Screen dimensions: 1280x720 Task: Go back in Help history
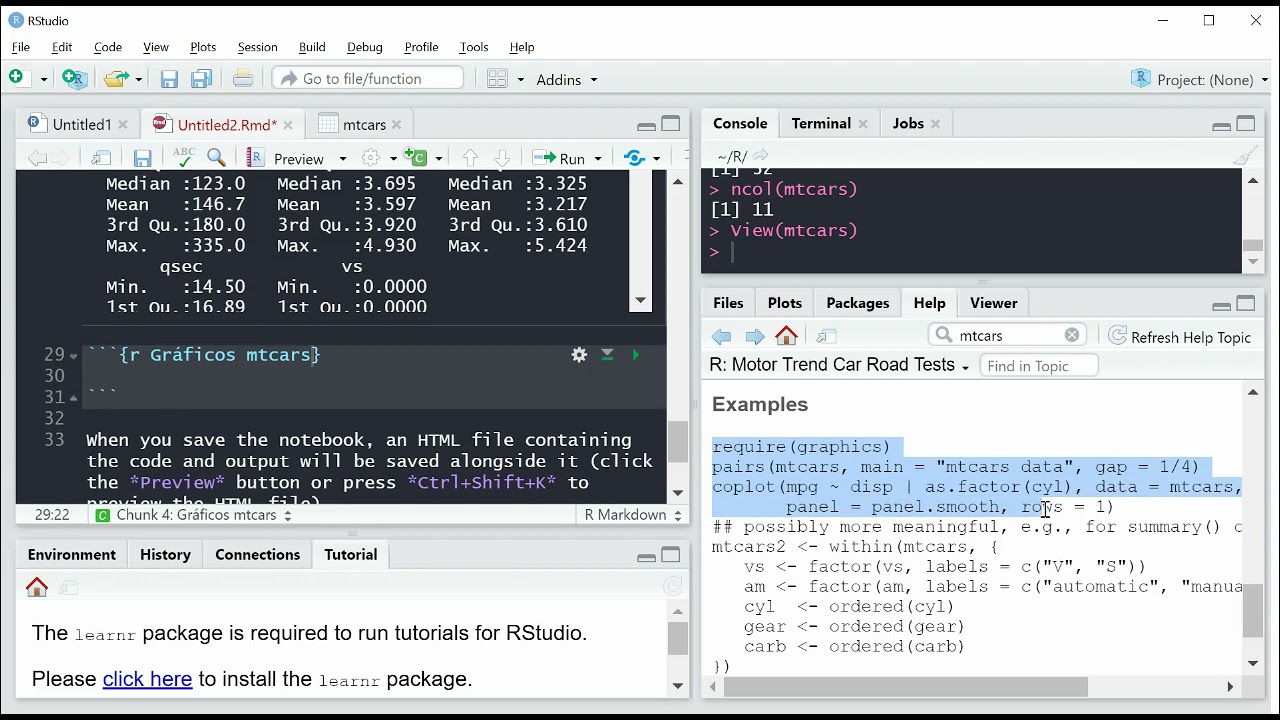tap(721, 337)
